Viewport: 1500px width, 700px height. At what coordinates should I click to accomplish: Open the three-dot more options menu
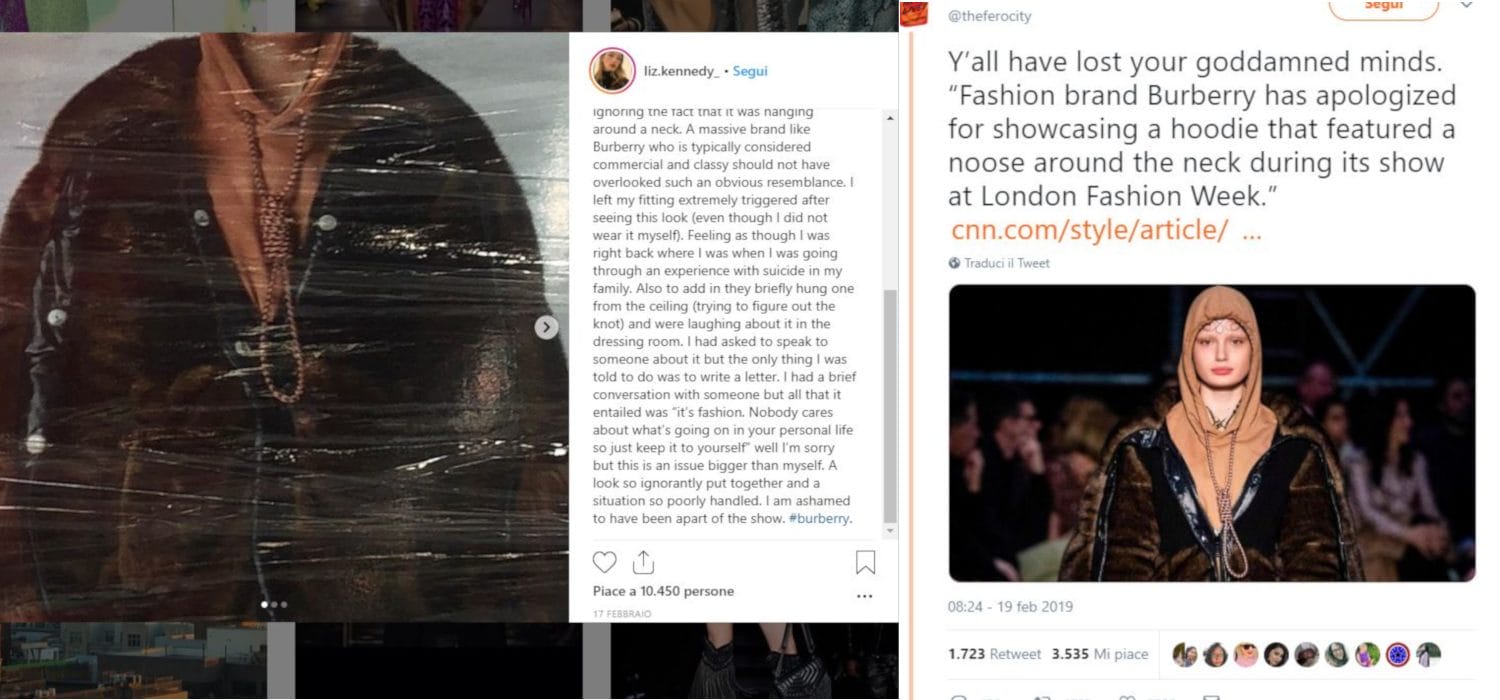pos(865,596)
